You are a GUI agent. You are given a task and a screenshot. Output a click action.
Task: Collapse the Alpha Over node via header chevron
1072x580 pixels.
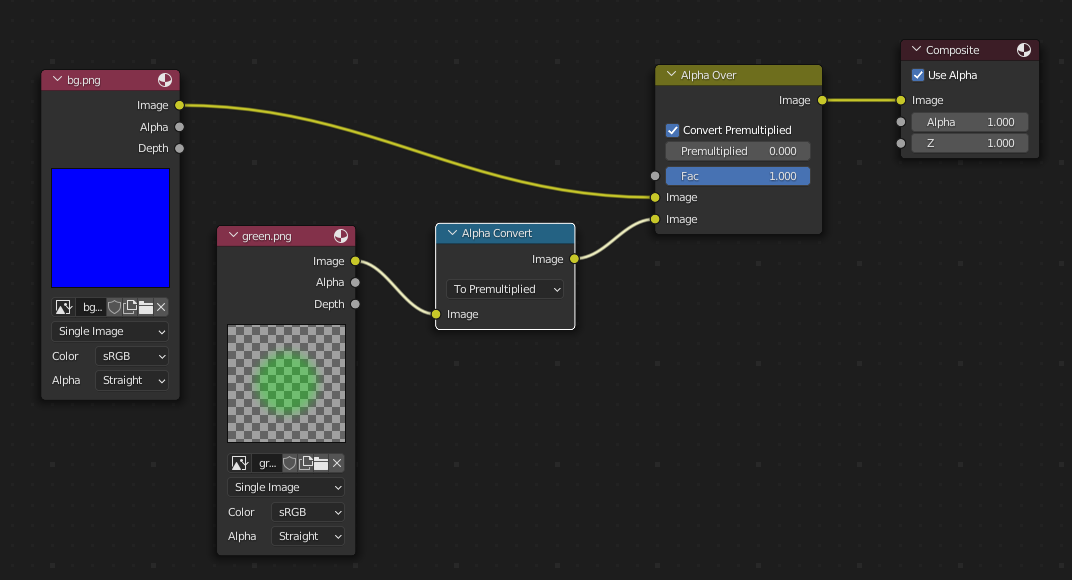pos(669,75)
